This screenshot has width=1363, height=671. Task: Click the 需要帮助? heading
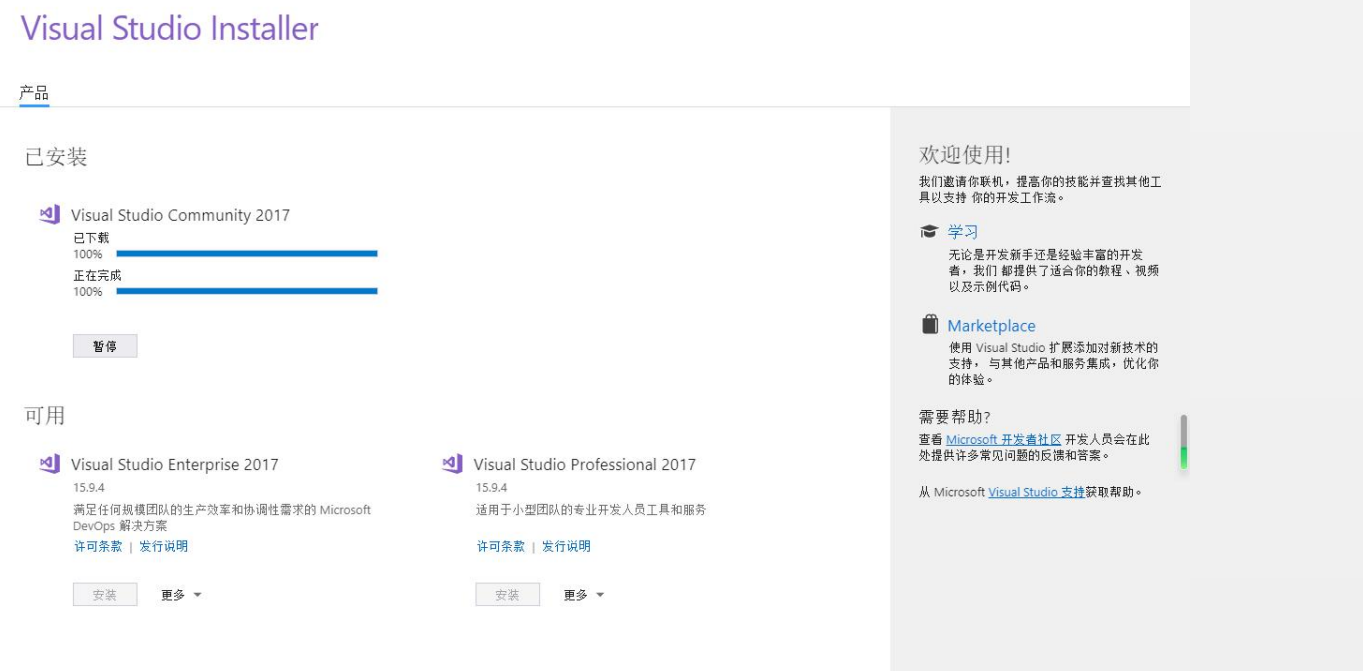[x=955, y=416]
